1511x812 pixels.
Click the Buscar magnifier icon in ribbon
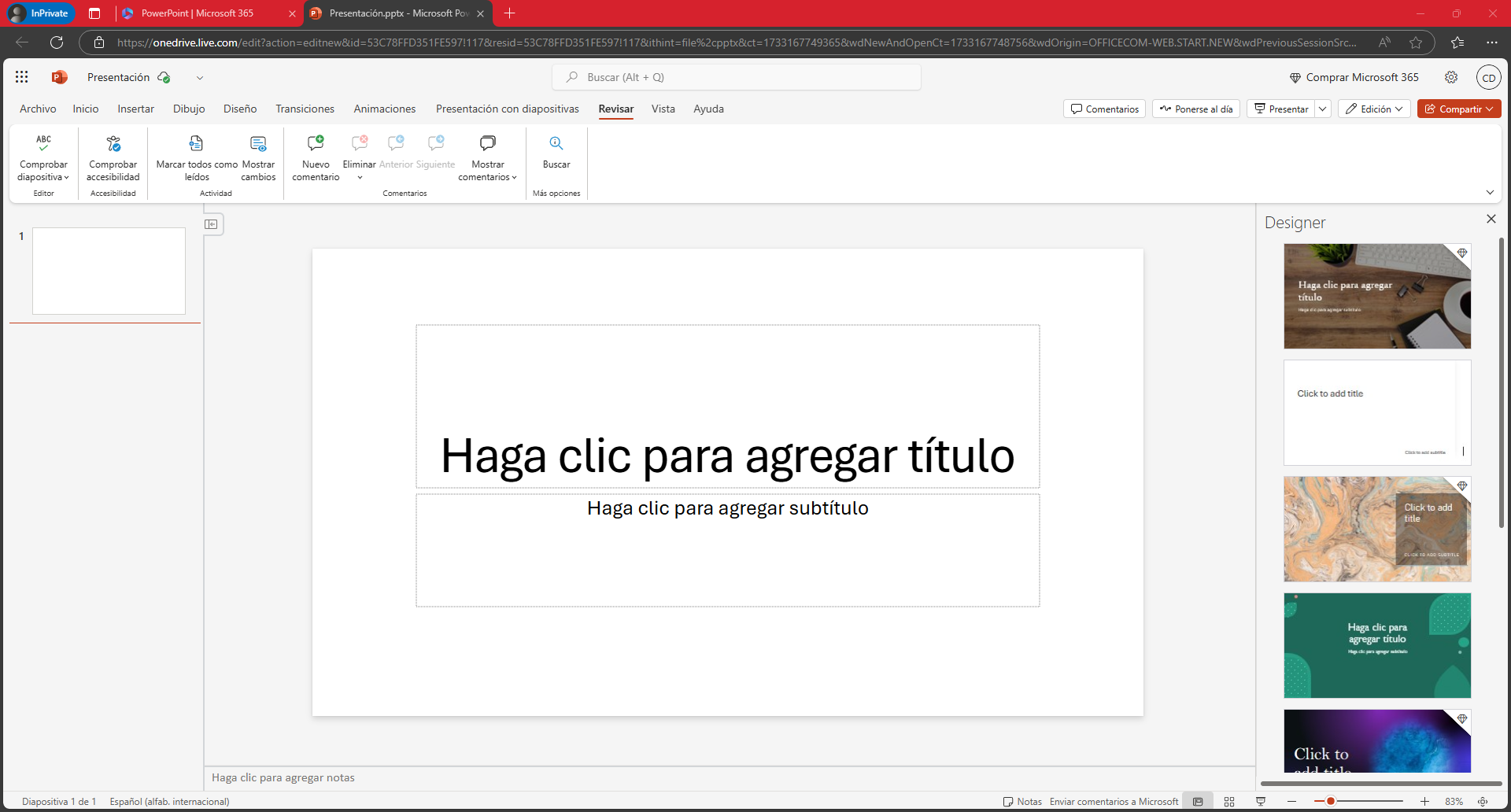click(x=556, y=144)
